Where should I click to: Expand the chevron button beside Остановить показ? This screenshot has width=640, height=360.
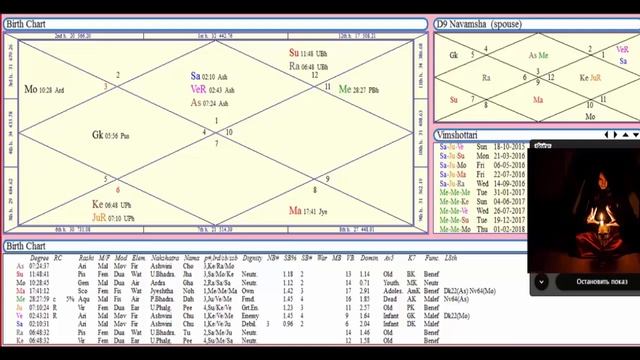(542, 282)
